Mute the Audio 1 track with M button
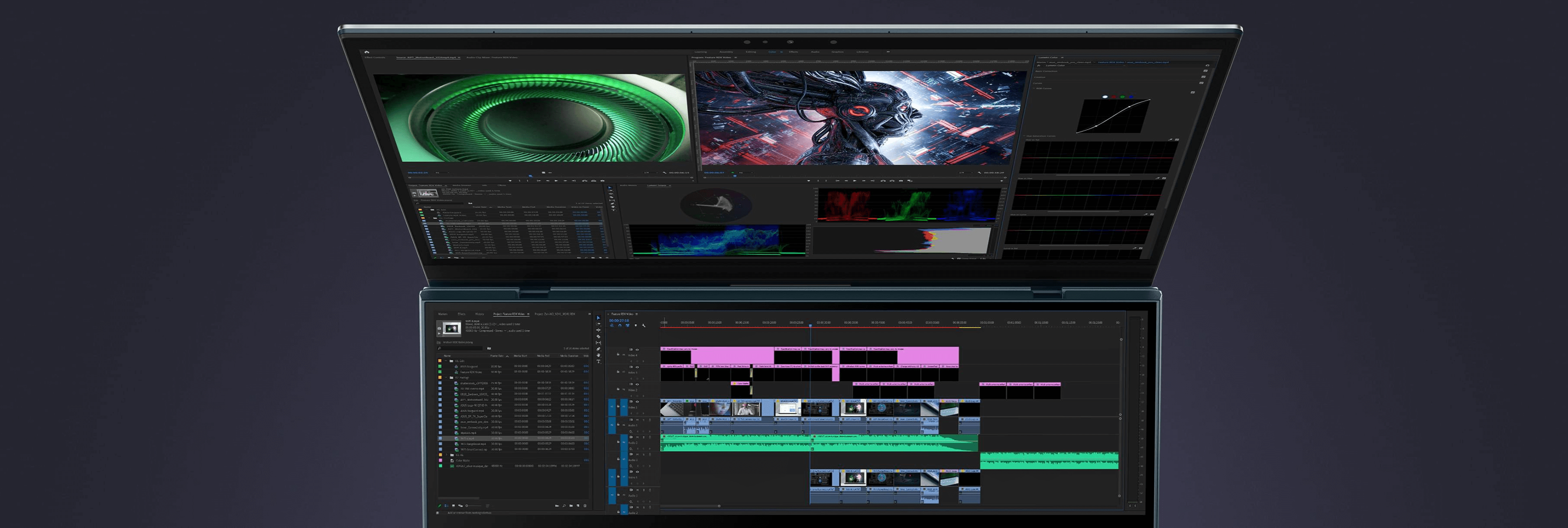Viewport: 1568px width, 528px height. 638,420
